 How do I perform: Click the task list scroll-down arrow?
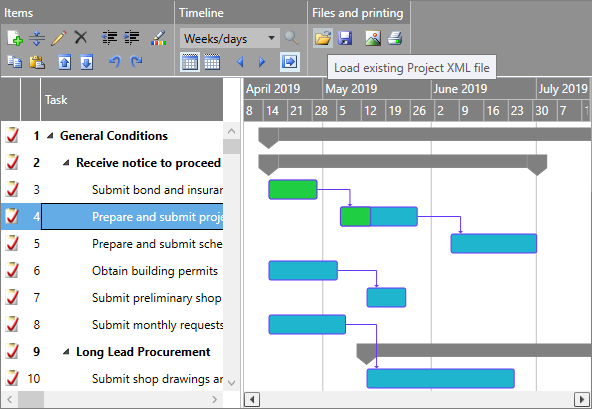[231, 383]
